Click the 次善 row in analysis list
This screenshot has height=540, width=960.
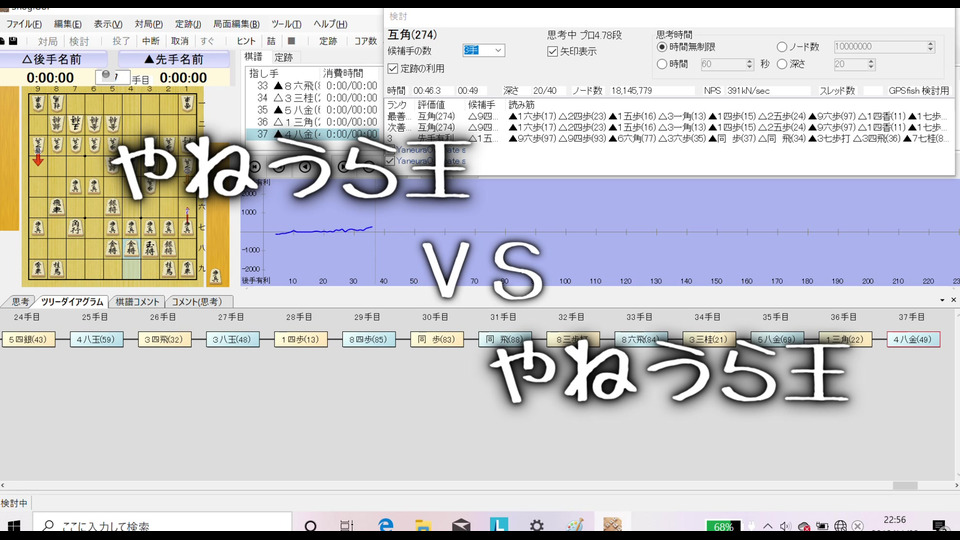click(669, 127)
